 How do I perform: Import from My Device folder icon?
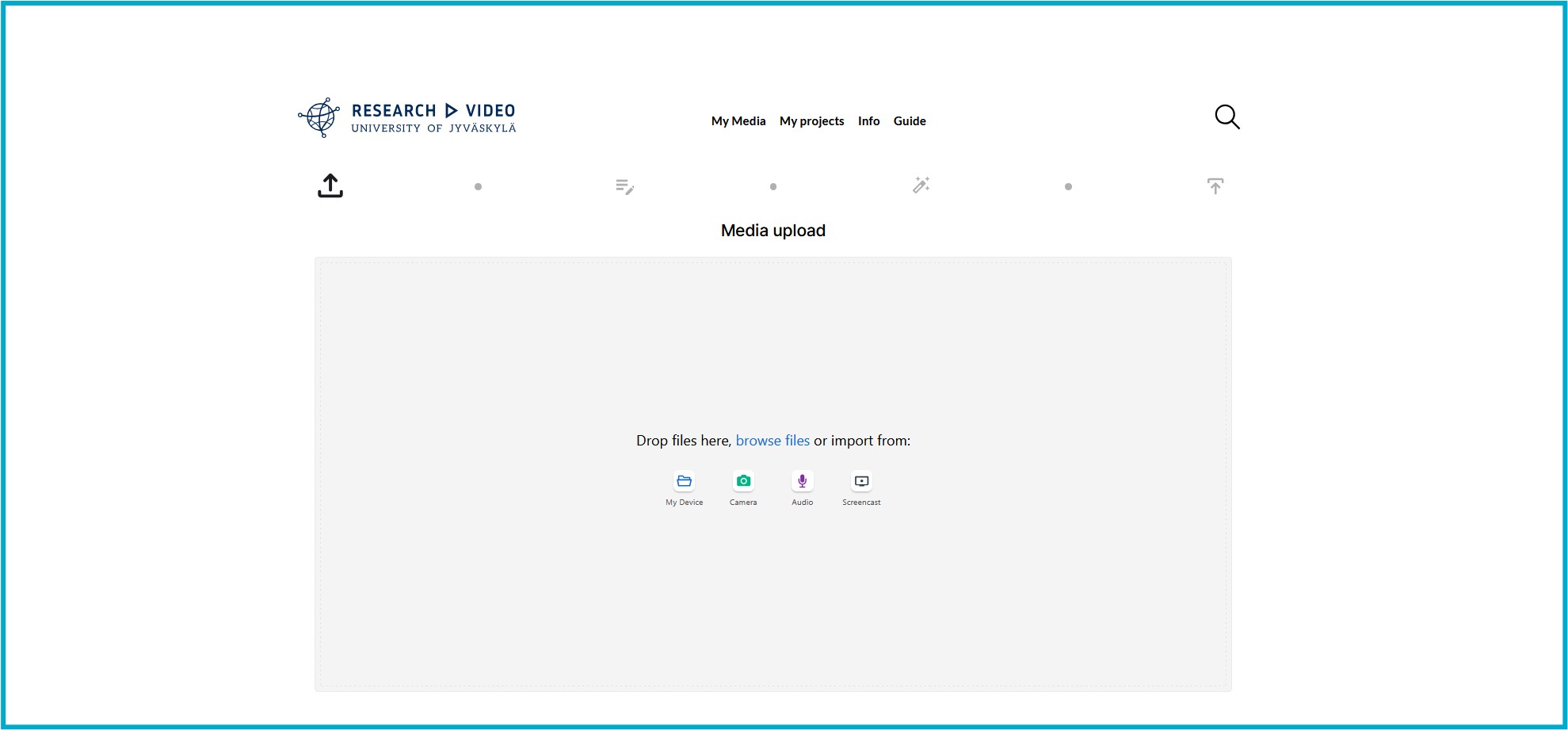(684, 482)
